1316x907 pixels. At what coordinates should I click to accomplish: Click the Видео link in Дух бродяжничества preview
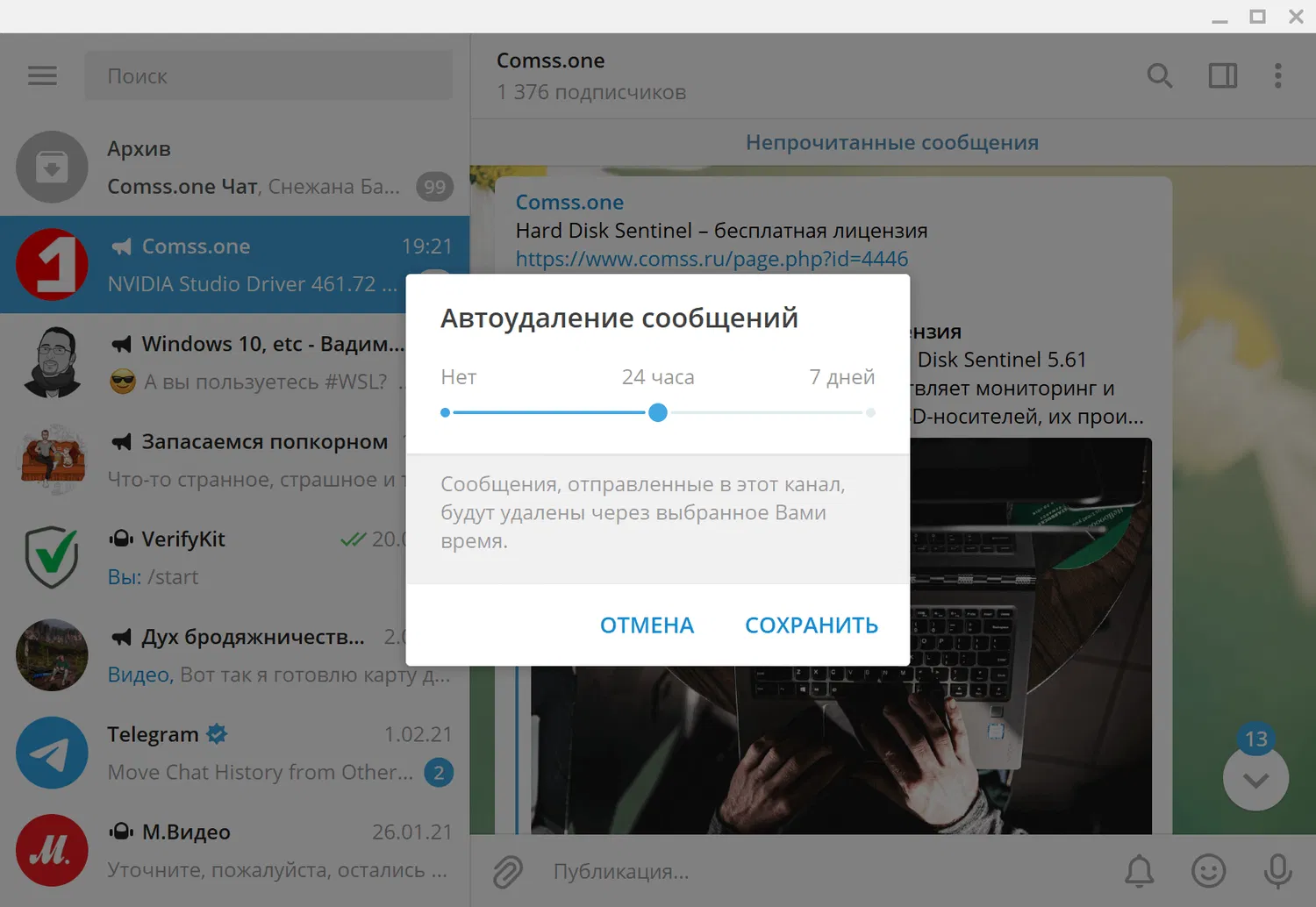point(139,675)
